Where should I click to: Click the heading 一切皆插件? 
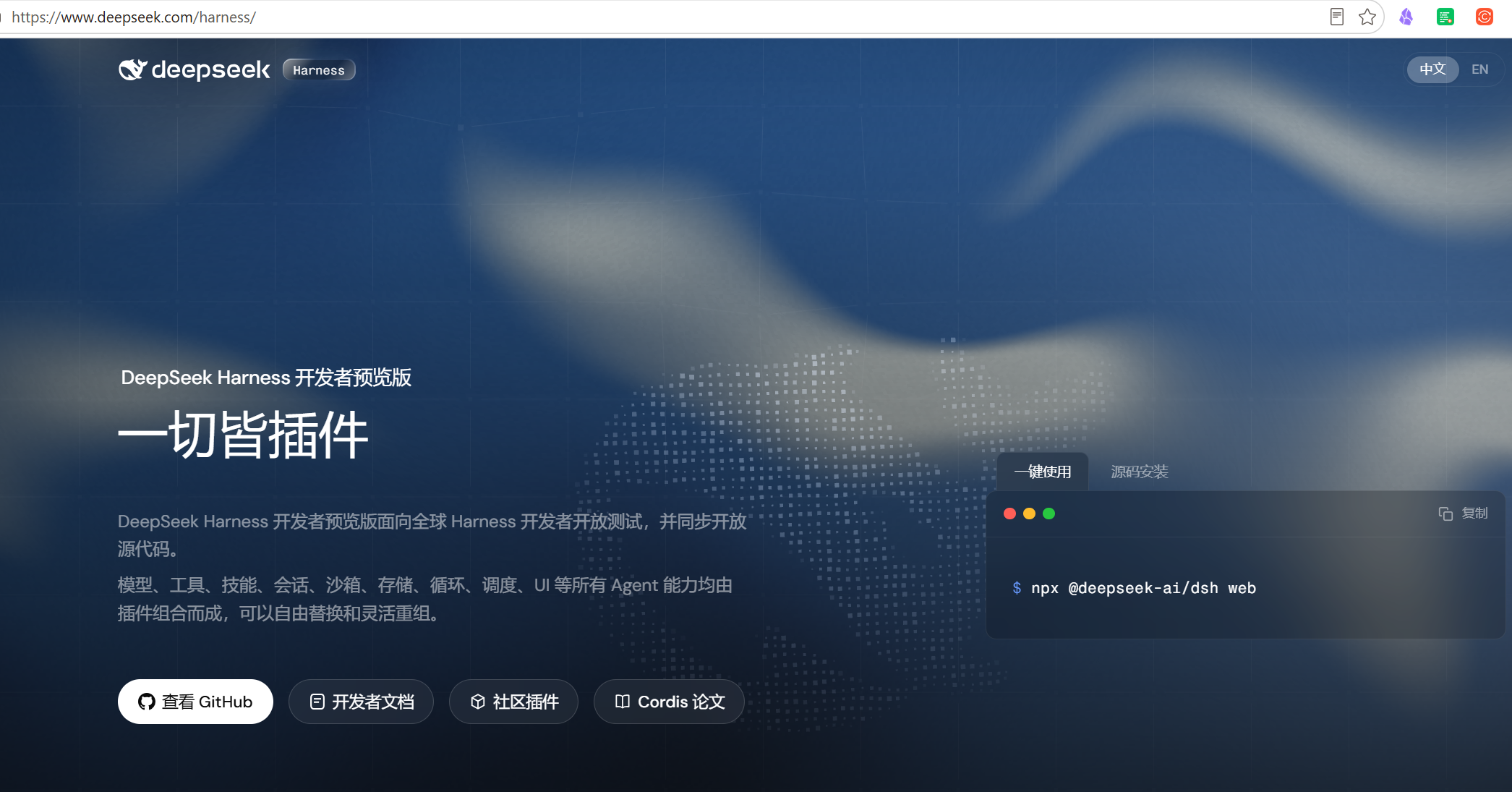pyautogui.click(x=243, y=435)
